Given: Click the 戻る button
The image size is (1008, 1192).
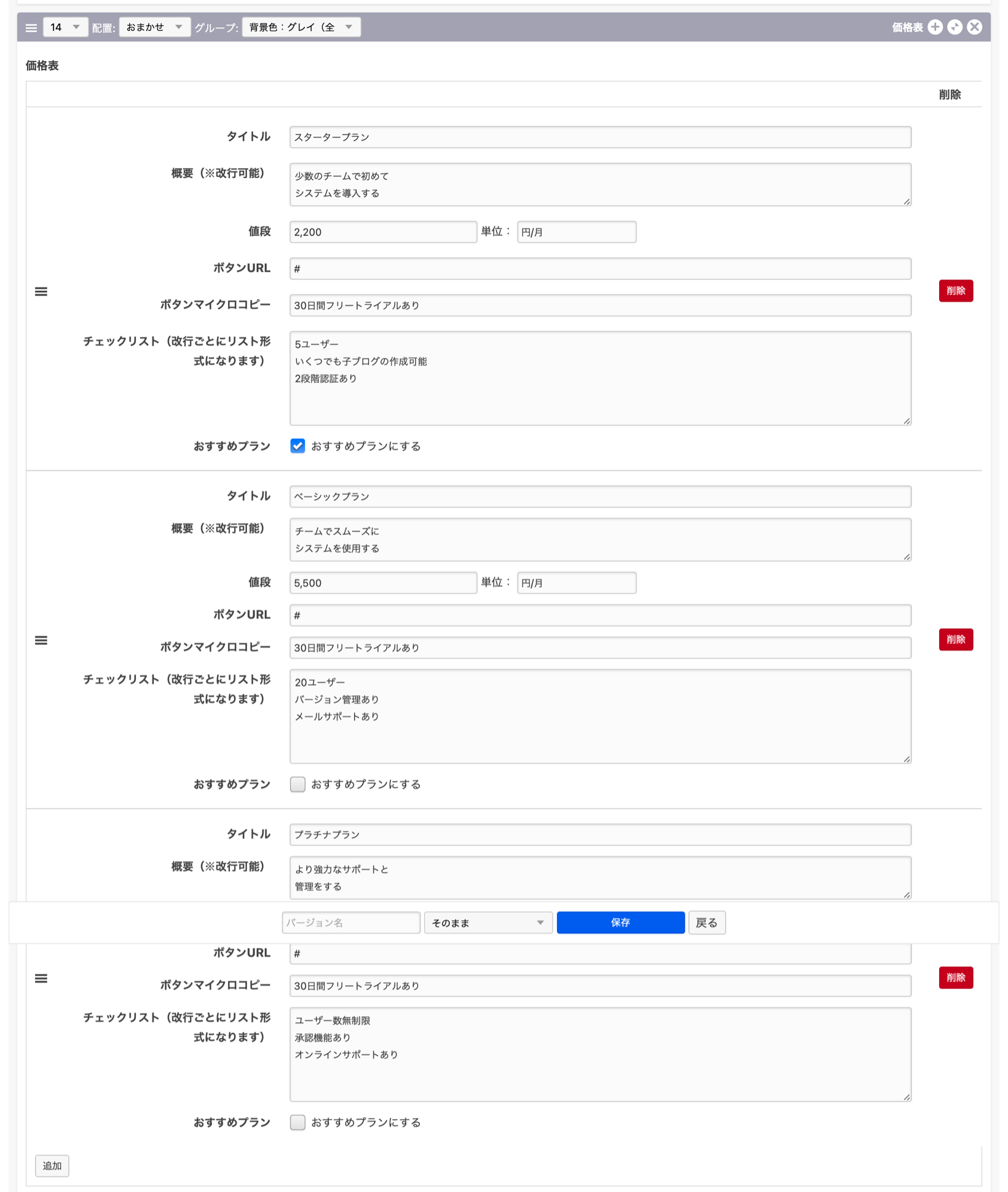Looking at the screenshot, I should pos(706,922).
